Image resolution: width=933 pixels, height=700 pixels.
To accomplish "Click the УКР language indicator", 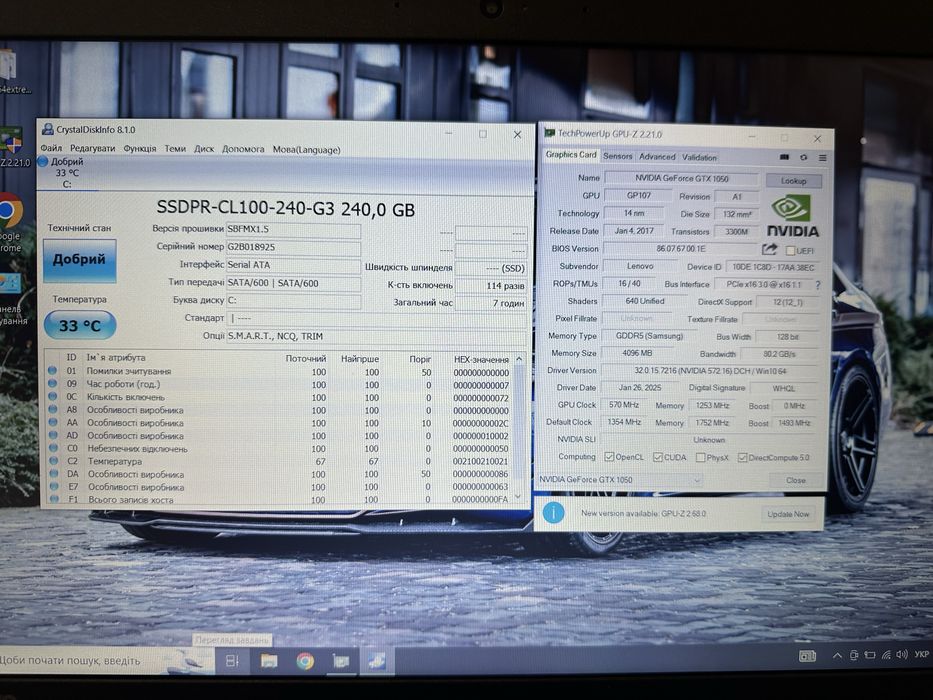I will tap(921, 654).
